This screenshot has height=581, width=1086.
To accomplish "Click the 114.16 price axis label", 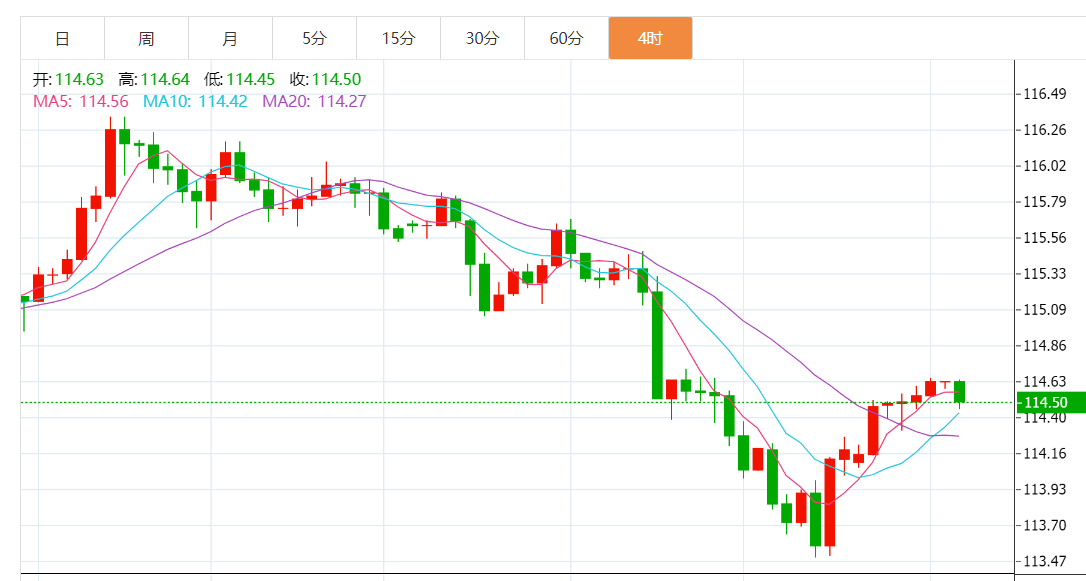I will (1047, 454).
